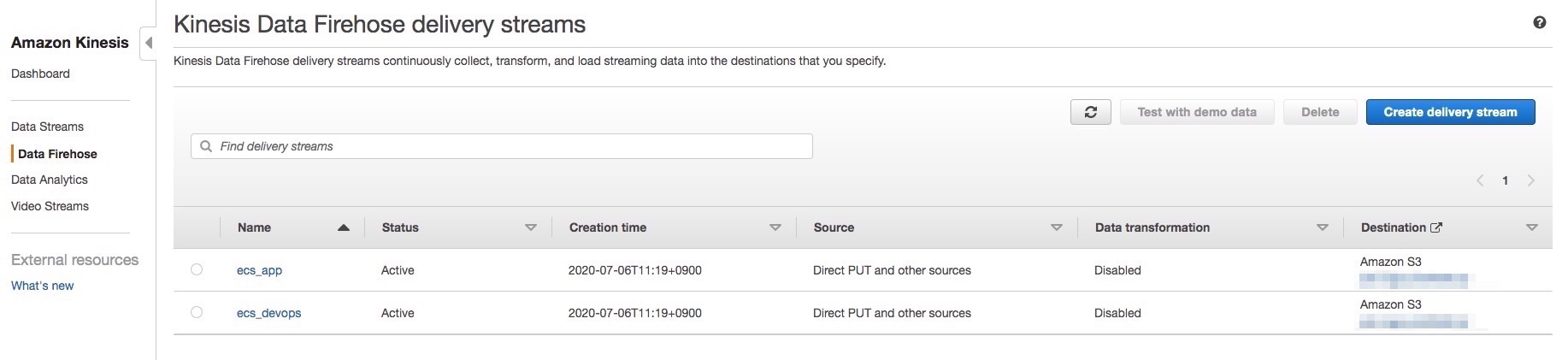Select the ecs_devops radio button
The height and width of the screenshot is (360, 1568).
(x=197, y=312)
